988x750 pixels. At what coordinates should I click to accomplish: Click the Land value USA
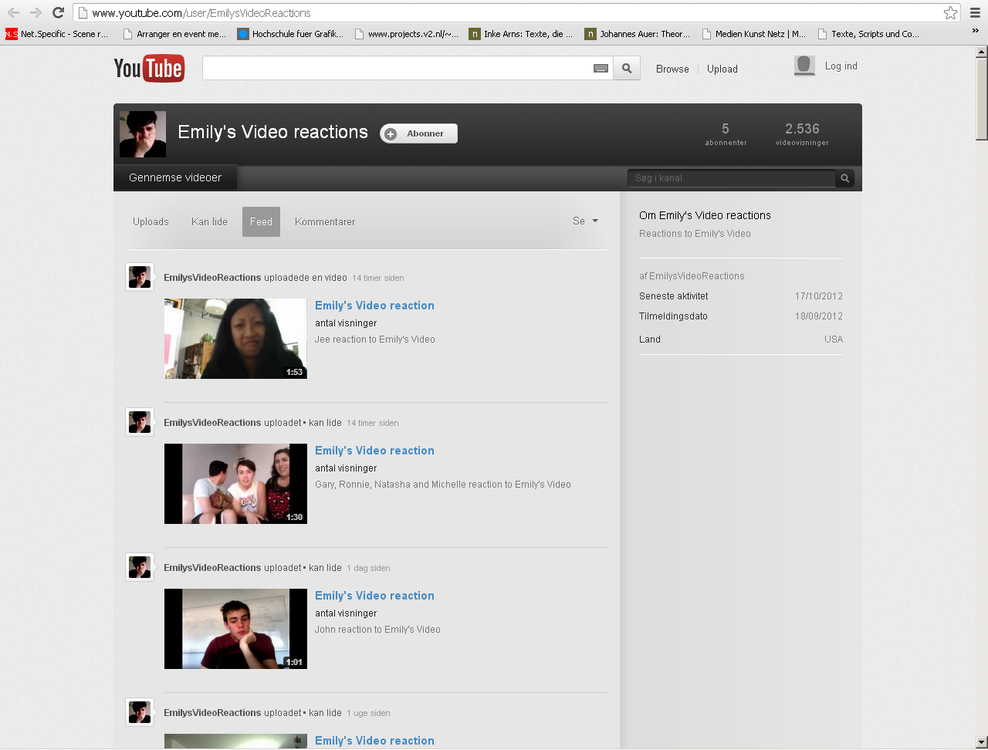[x=833, y=339]
